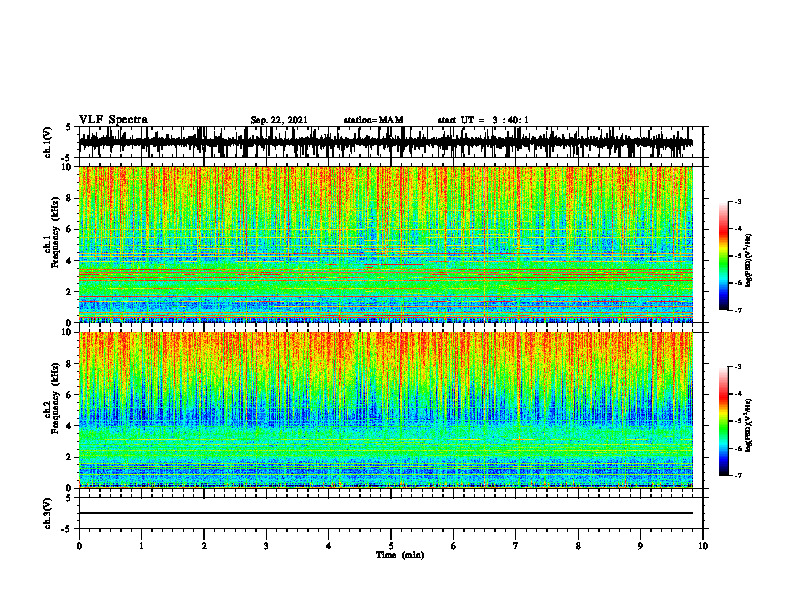This screenshot has width=792, height=612.
Task: Click inside the ch.1 spectrogram panel
Action: 385,244
